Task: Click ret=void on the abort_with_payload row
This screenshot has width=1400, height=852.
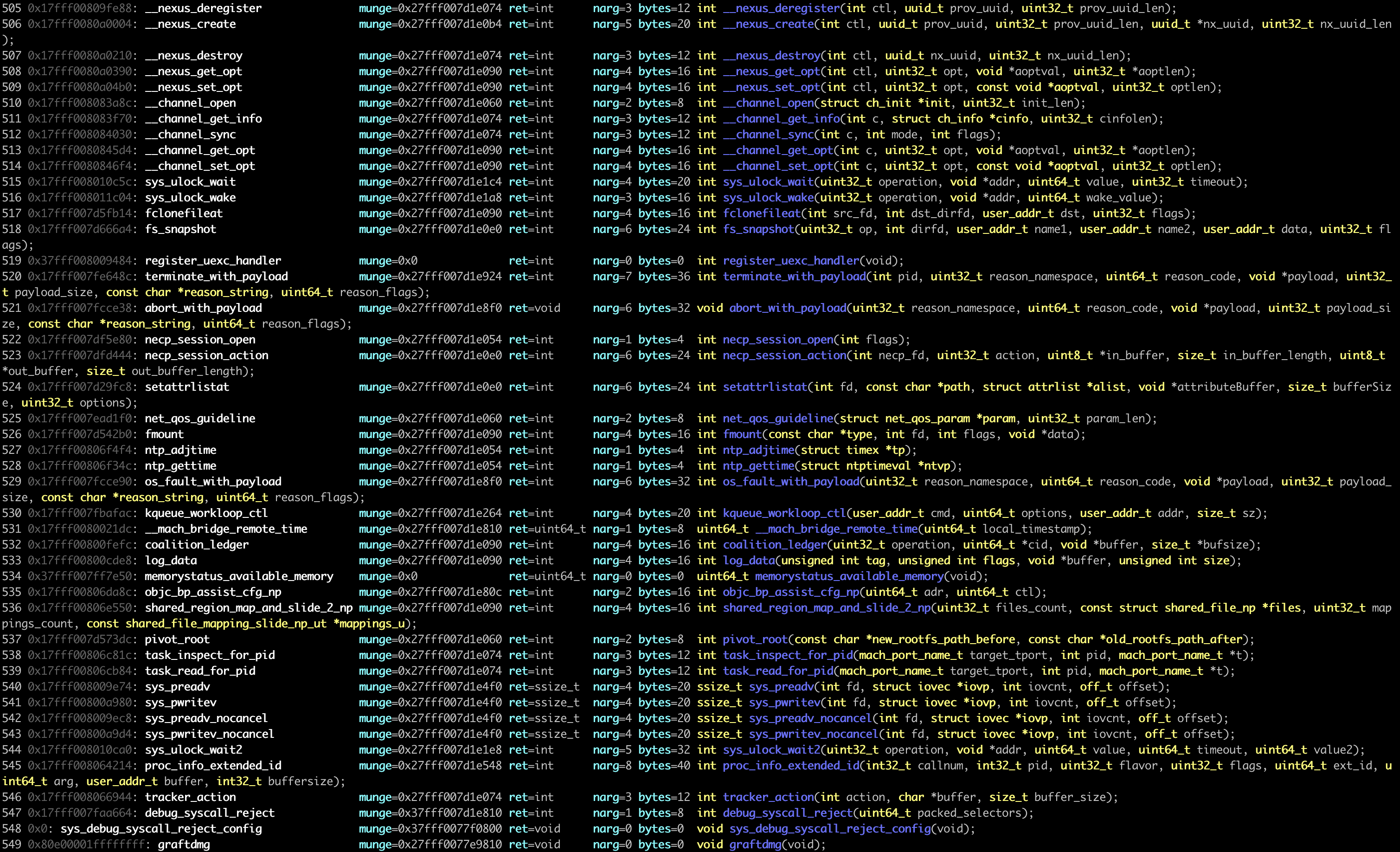Action: 535,308
